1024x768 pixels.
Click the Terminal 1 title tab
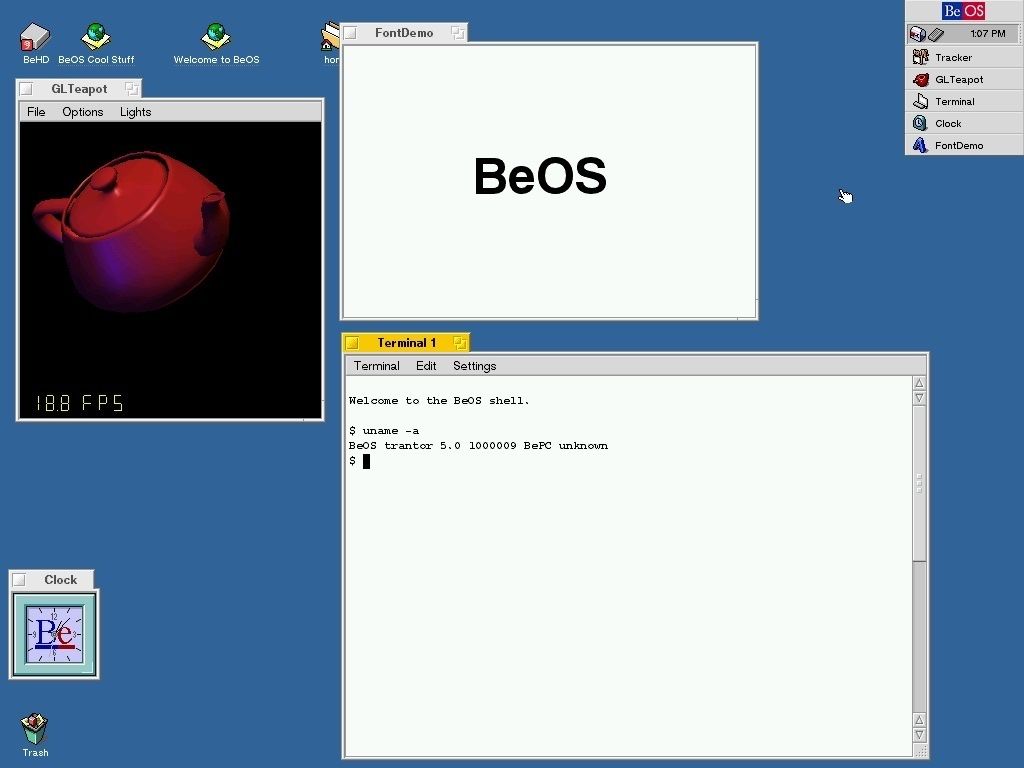[x=406, y=343]
